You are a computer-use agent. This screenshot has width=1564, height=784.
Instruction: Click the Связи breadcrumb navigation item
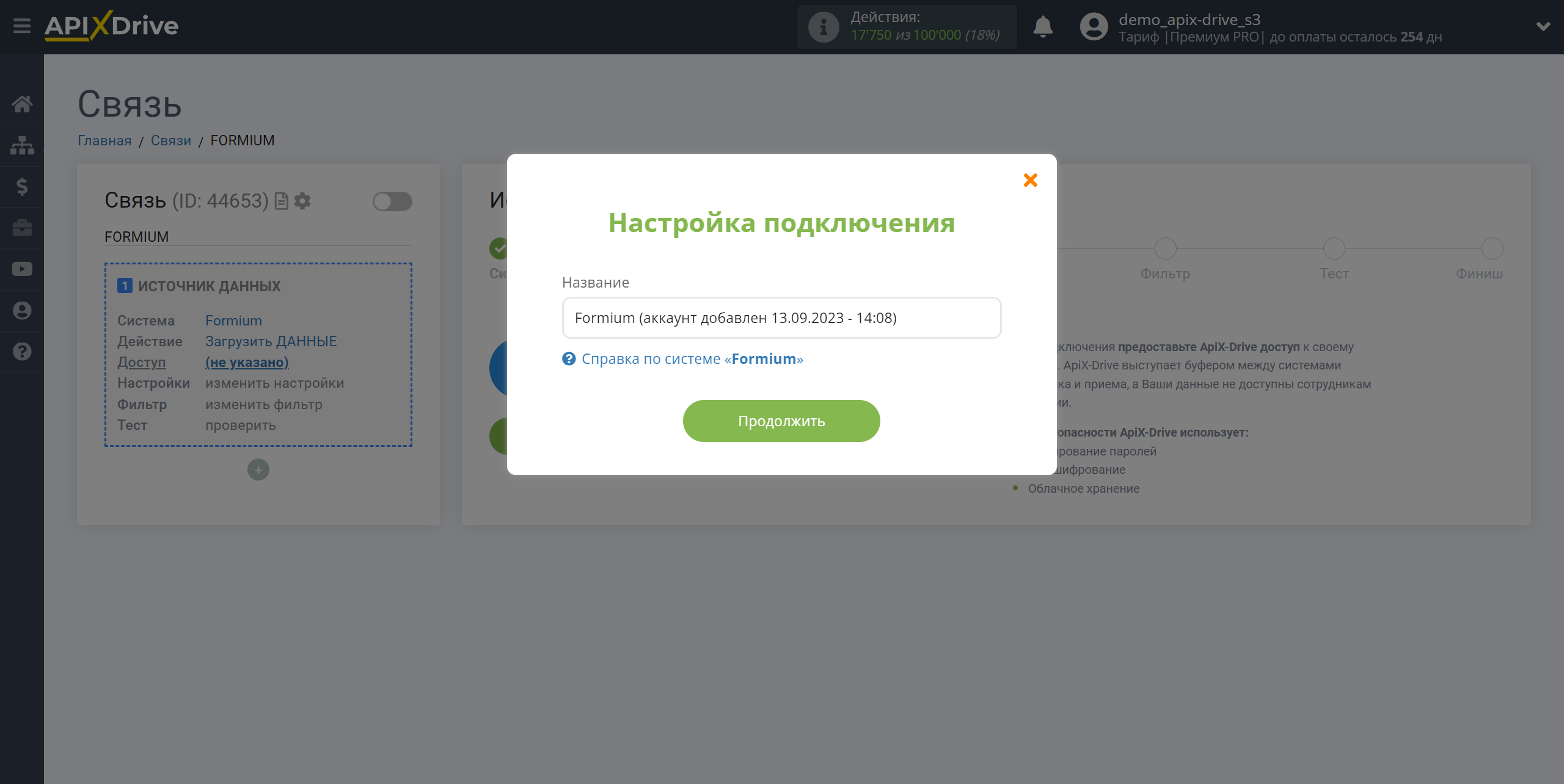171,140
